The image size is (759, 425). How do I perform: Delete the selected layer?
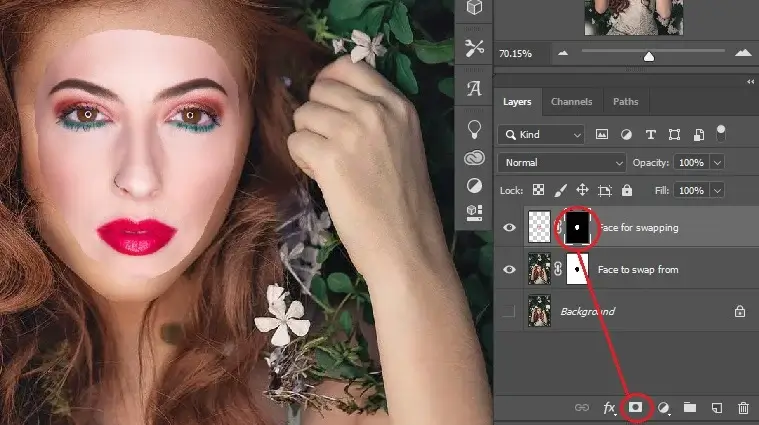click(743, 408)
